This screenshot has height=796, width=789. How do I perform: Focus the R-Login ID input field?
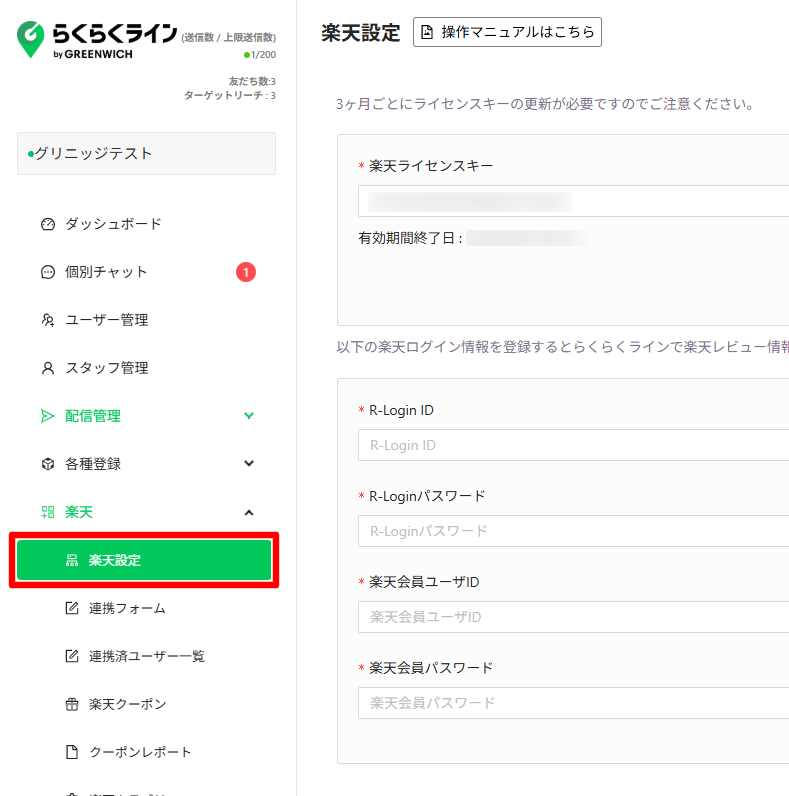click(x=573, y=445)
